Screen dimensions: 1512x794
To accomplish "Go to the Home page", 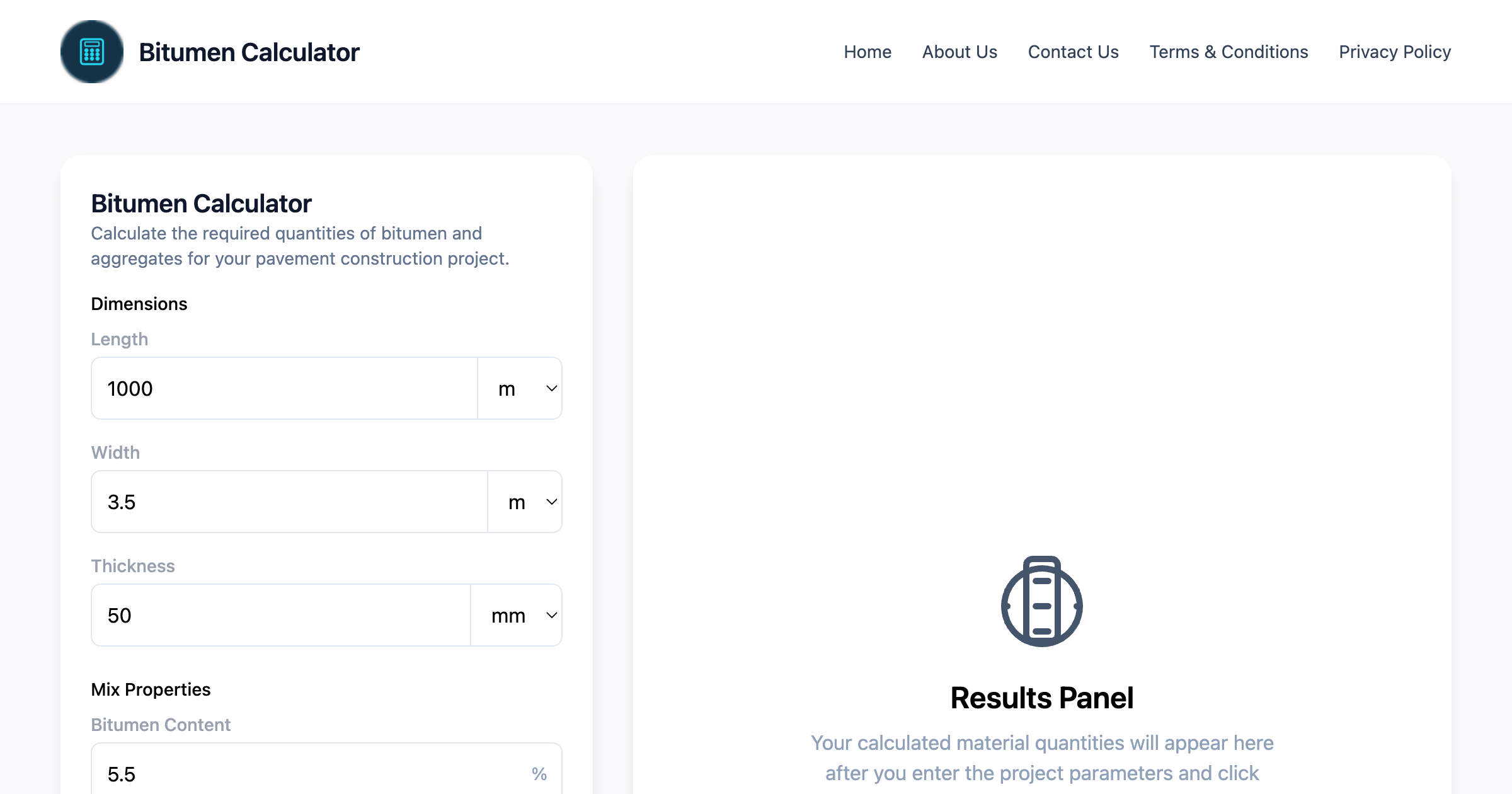I will click(x=868, y=52).
